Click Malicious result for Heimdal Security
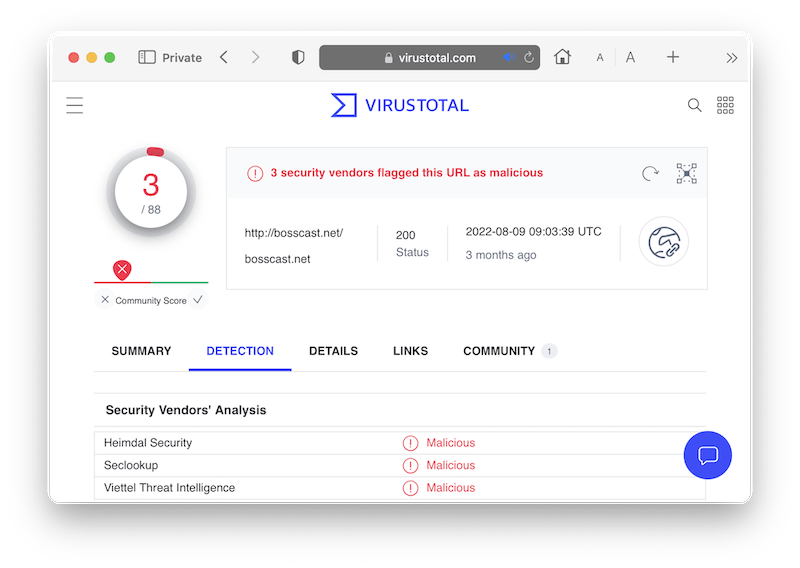This screenshot has width=800, height=568. 451,443
